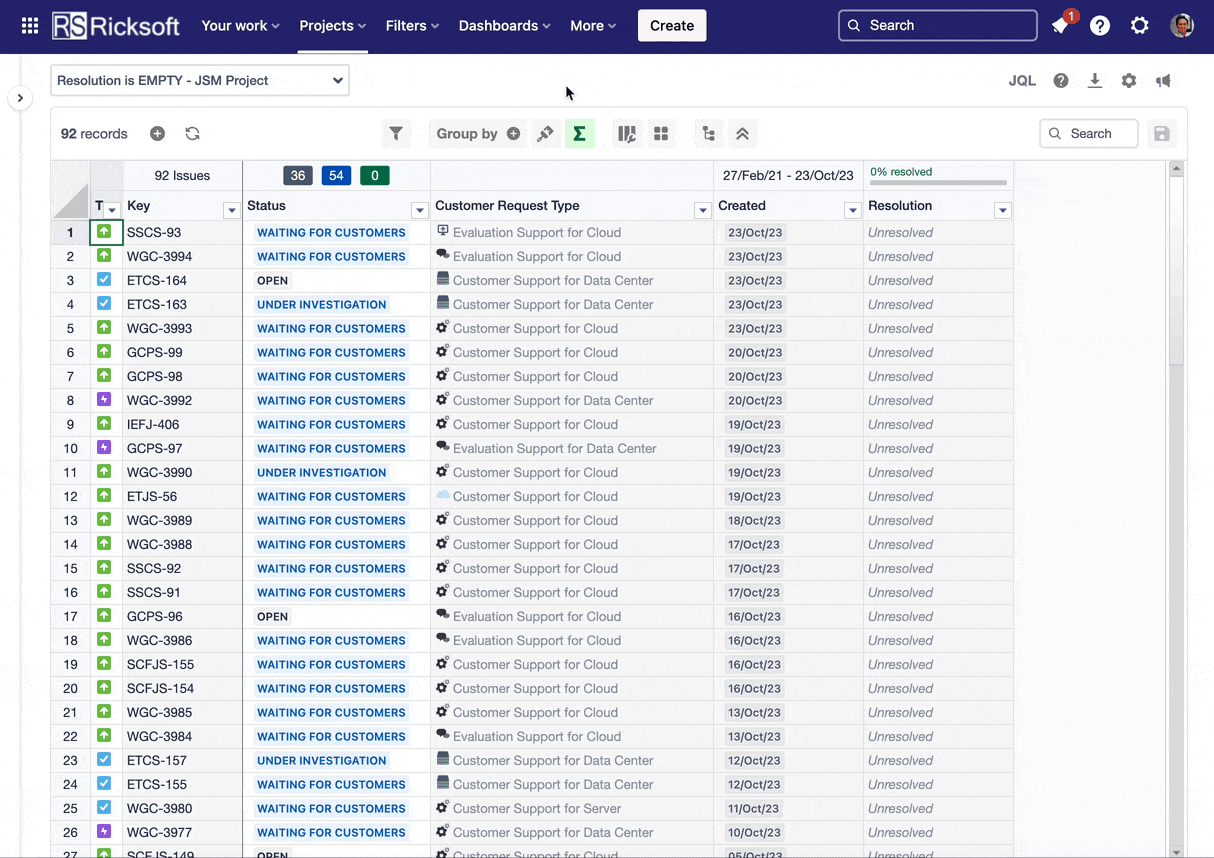1214x858 pixels.
Task: Open the Resolution column filter arrow
Action: tap(1003, 210)
